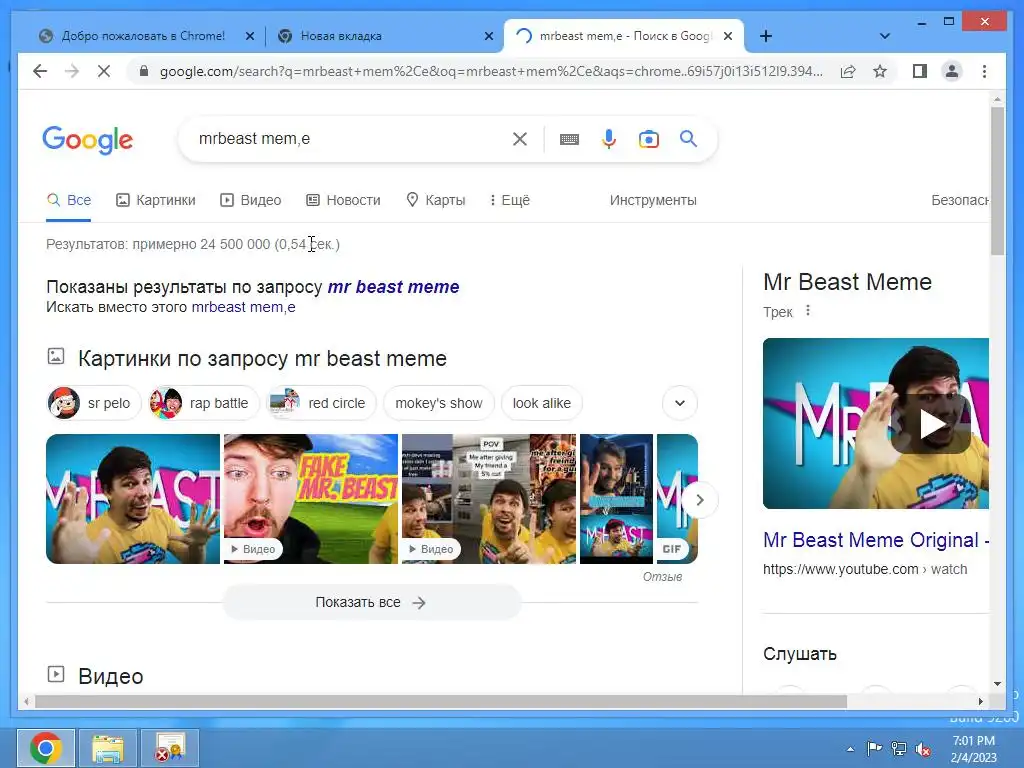Open the corrected query 'mr beast meme'

(393, 287)
